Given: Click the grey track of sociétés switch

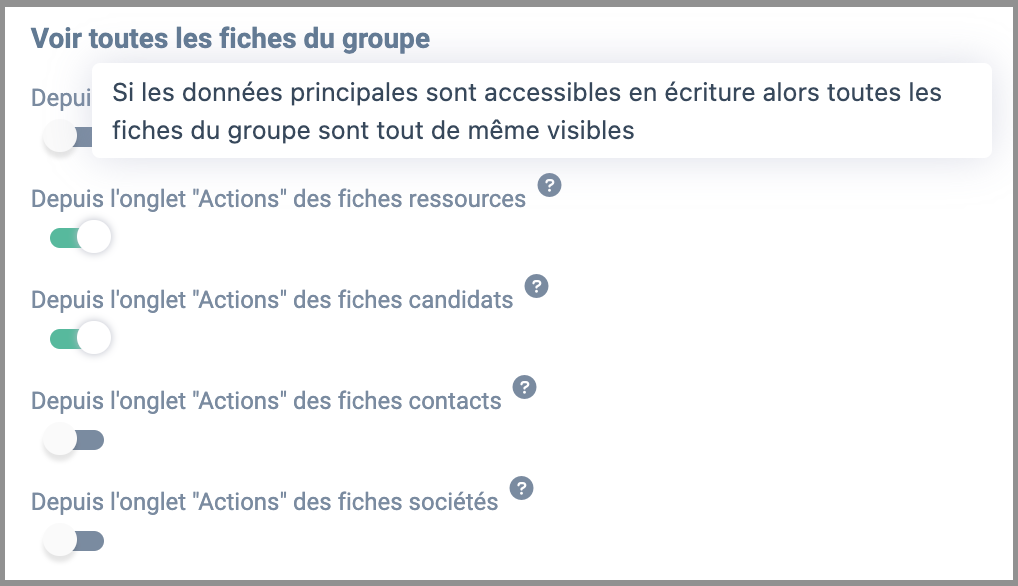Looking at the screenshot, I should (x=90, y=541).
